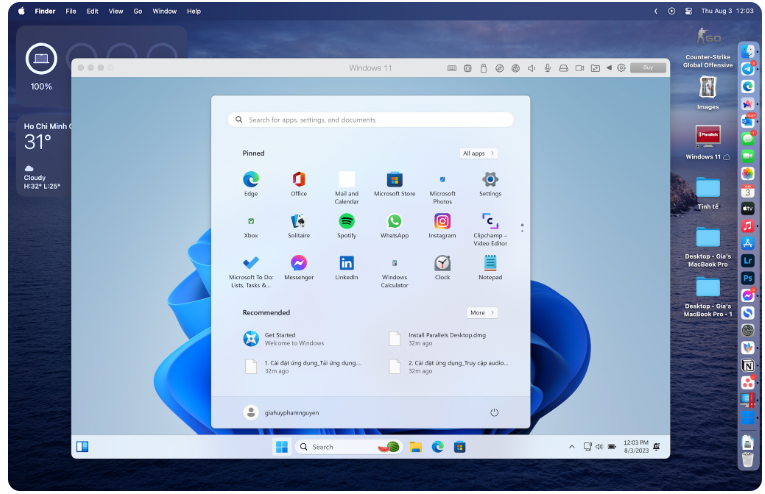Click the Parallels configuration gear icon
The image size is (765, 494).
[x=621, y=68]
